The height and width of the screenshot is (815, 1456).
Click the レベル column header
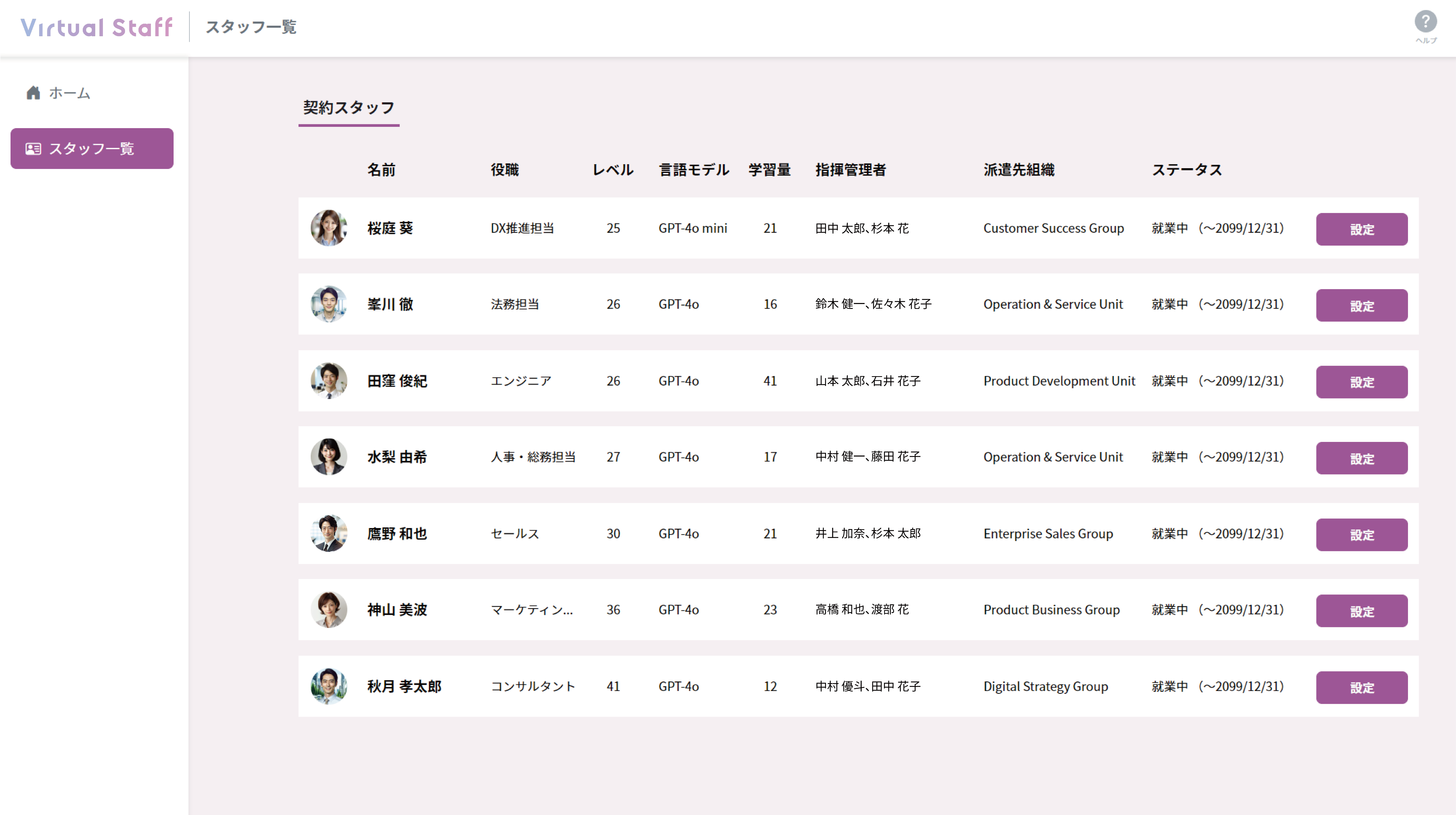(613, 169)
